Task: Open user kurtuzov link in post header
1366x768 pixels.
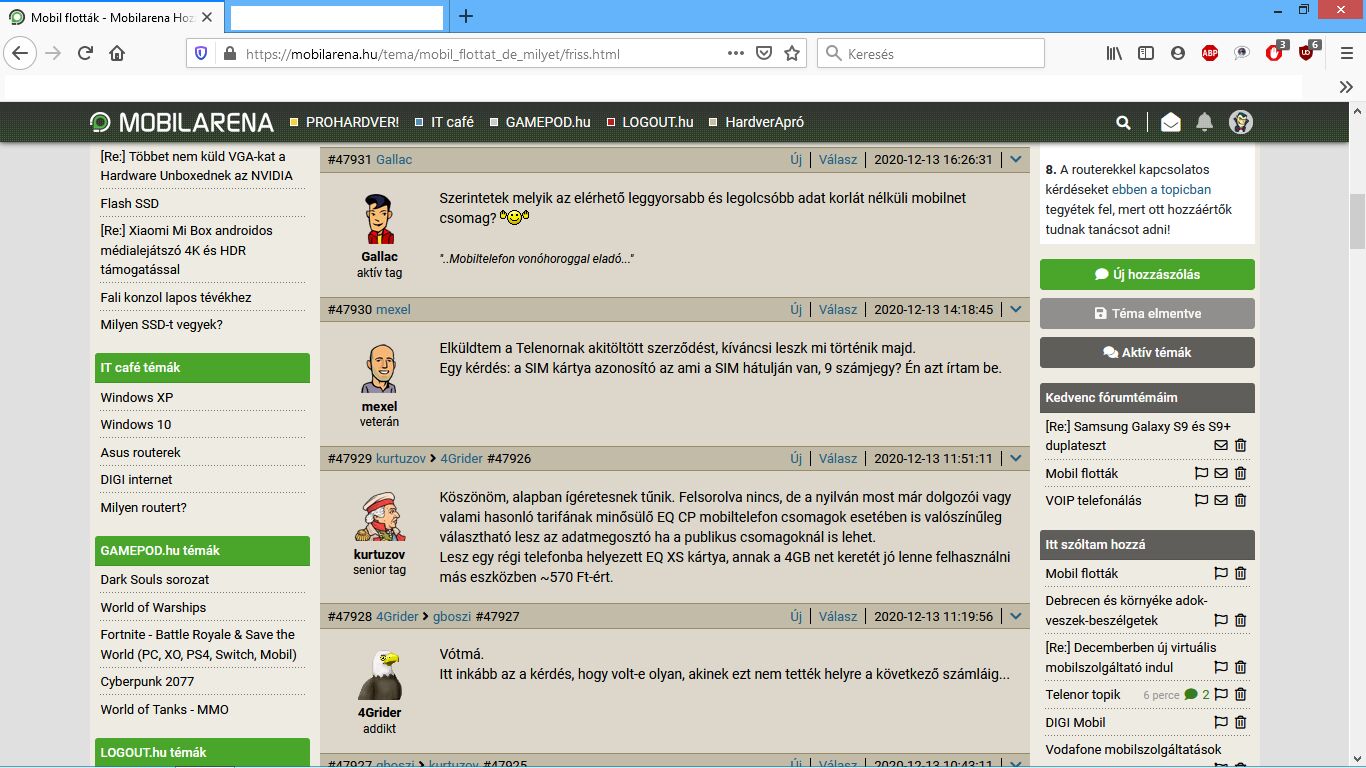Action: [x=400, y=458]
